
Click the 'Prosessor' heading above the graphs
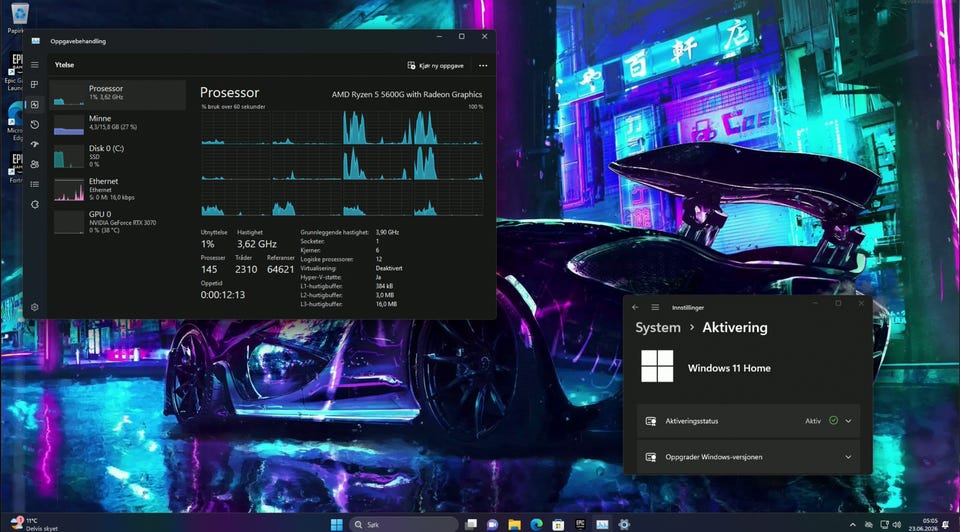[230, 92]
